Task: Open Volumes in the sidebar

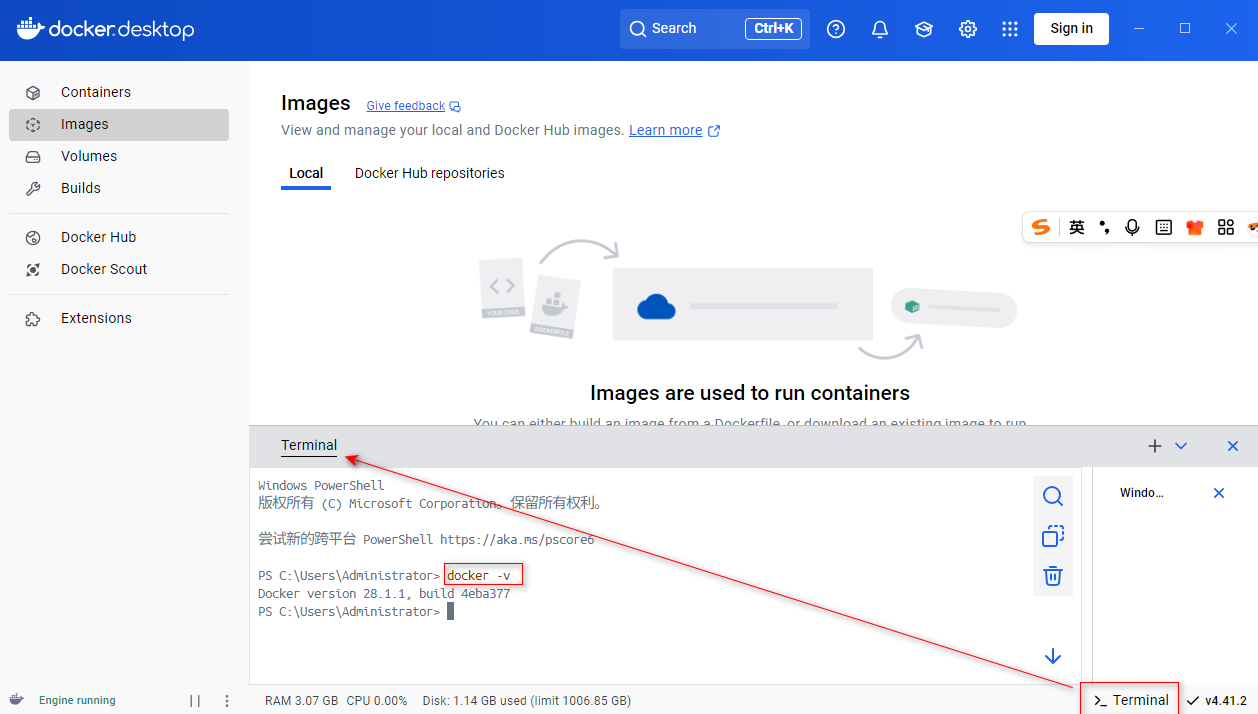Action: [119, 156]
